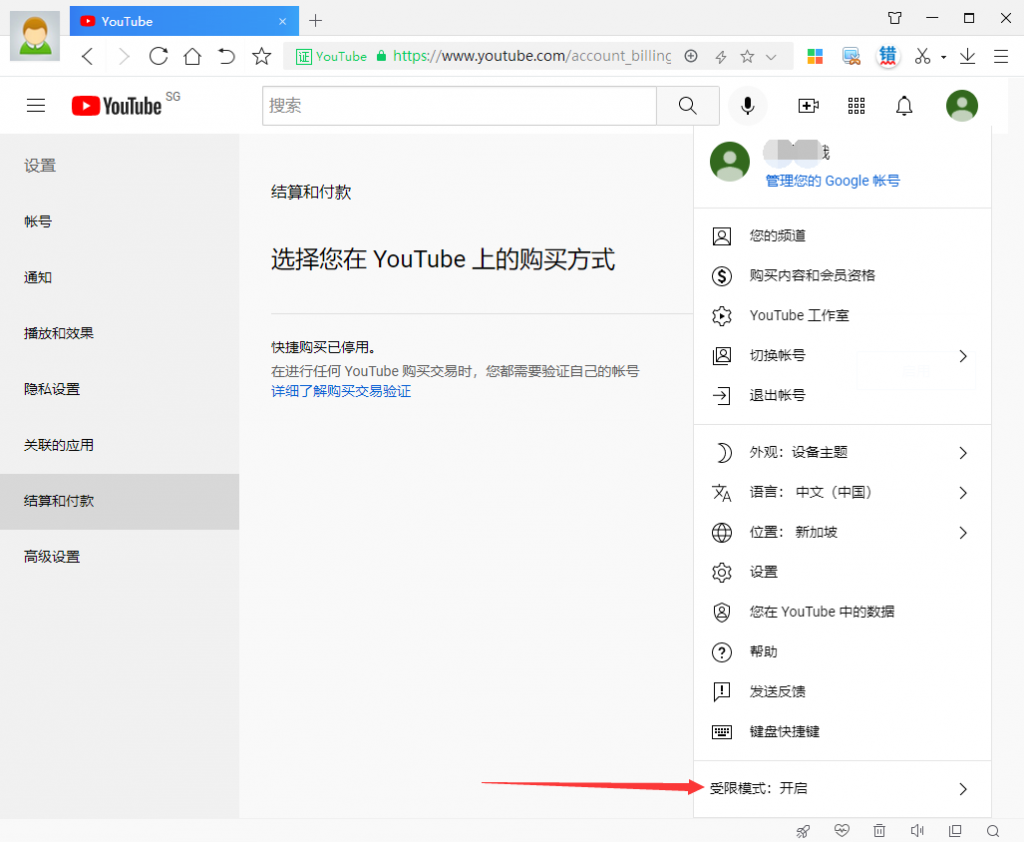The image size is (1024, 842).
Task: Open 受限模式: 开启 setting
Action: pyautogui.click(x=842, y=788)
